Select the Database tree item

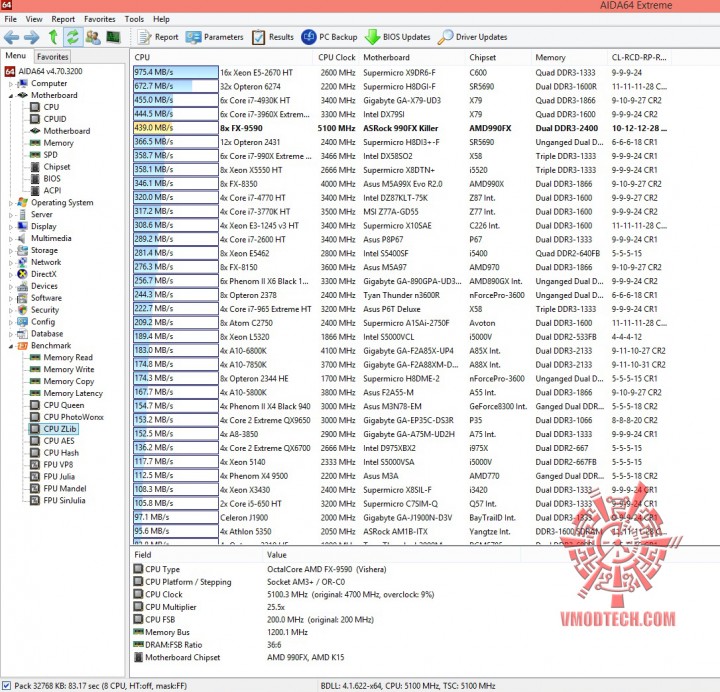click(40, 334)
